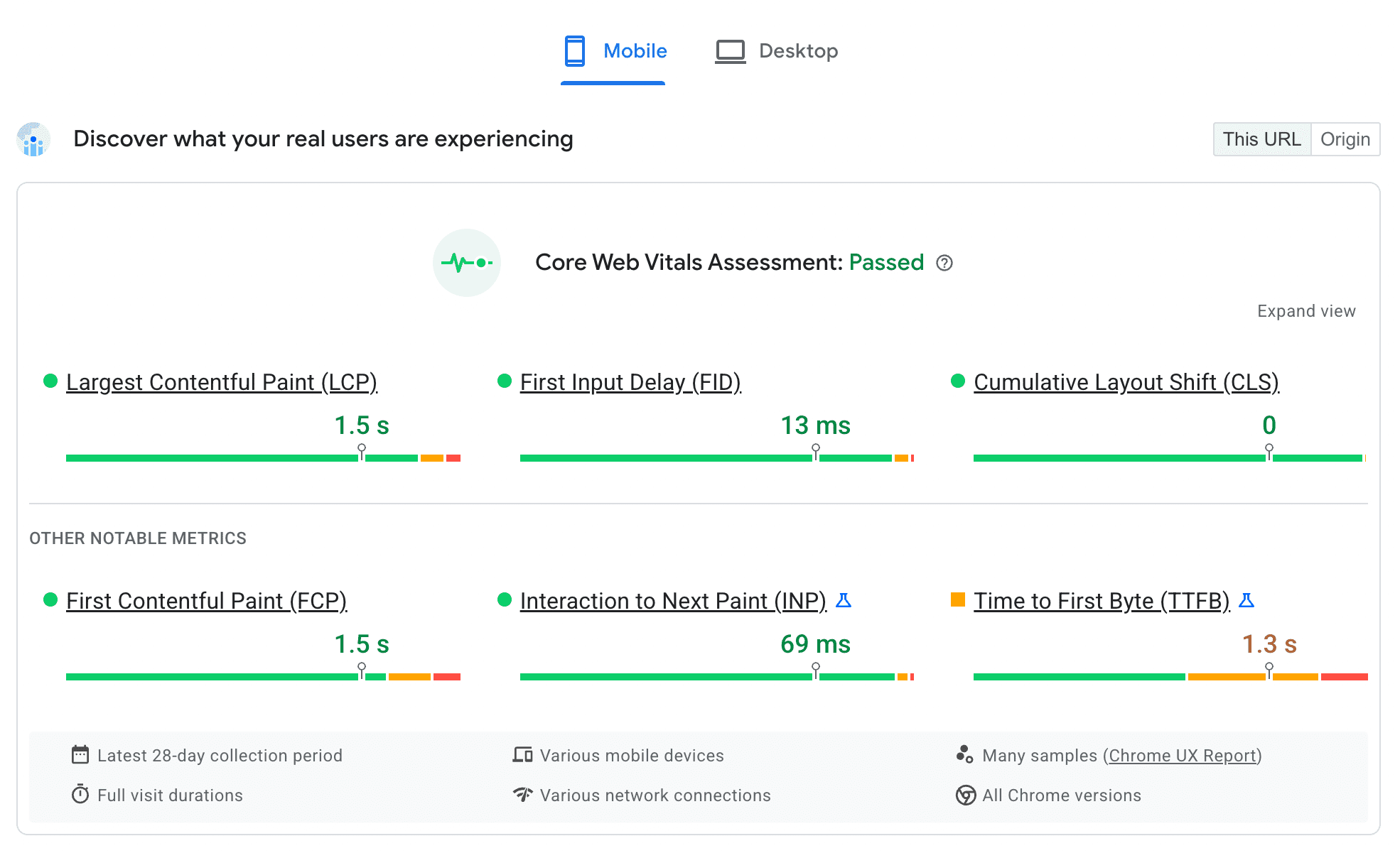Click the Core Web Vitals assessment icon
Viewport: 1400px width, 858px height.
pos(468,262)
